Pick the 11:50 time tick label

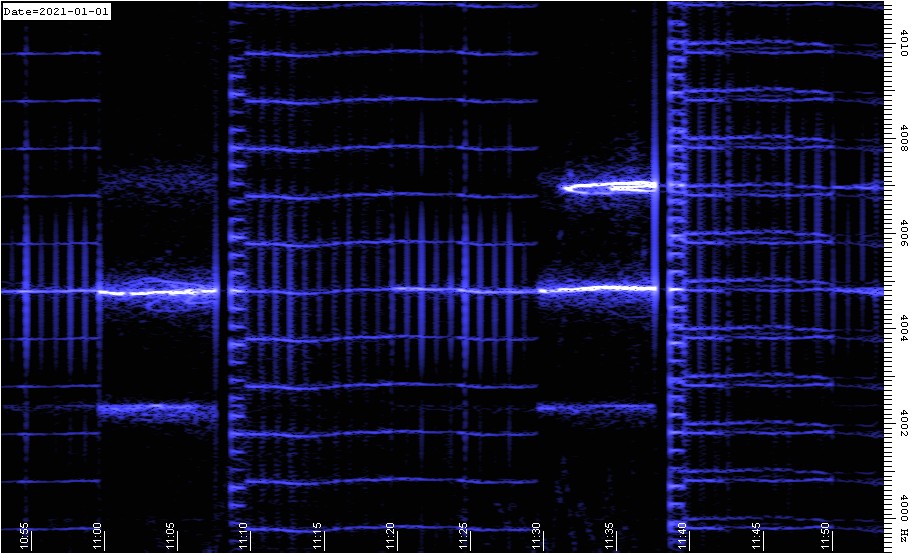pyautogui.click(x=828, y=534)
